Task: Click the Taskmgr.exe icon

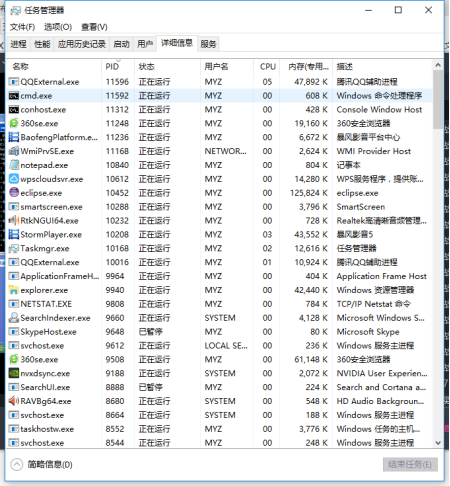Action: pos(13,248)
